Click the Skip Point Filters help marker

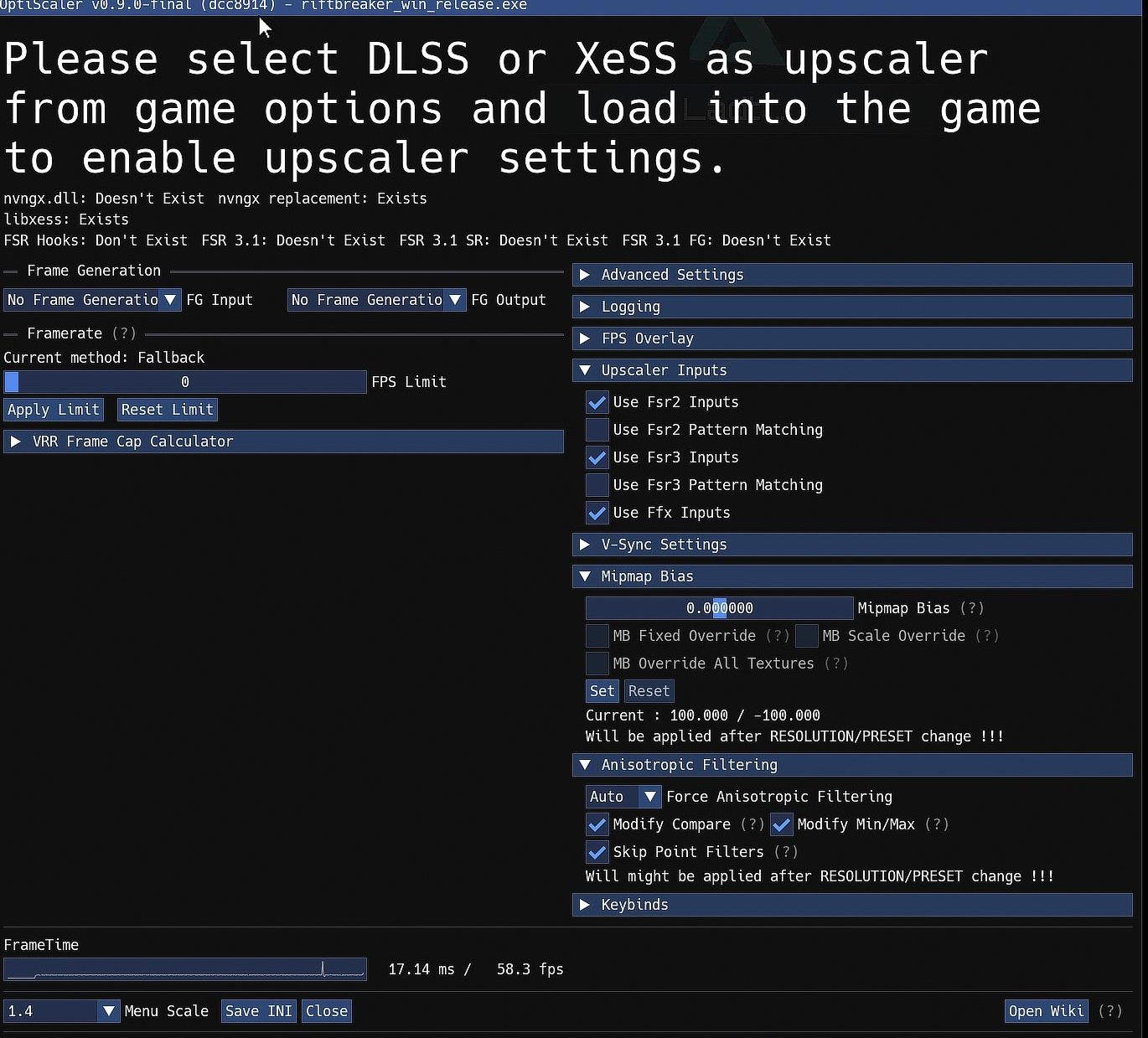[x=786, y=852]
